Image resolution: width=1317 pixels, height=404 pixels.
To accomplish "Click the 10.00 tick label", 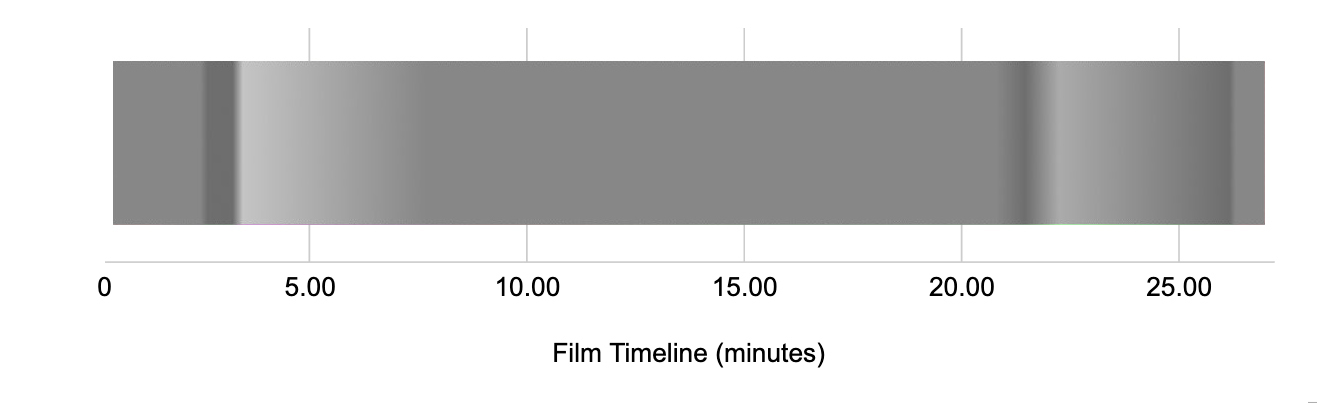I will pyautogui.click(x=526, y=289).
